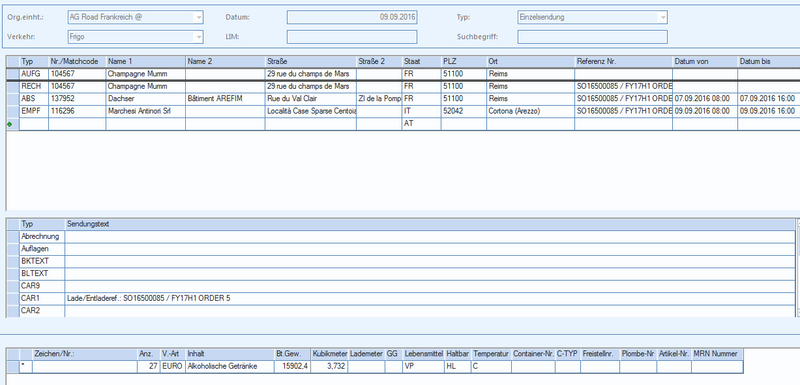Click C in Temperatur column
Viewport: 800px width, 385px height.
point(491,366)
